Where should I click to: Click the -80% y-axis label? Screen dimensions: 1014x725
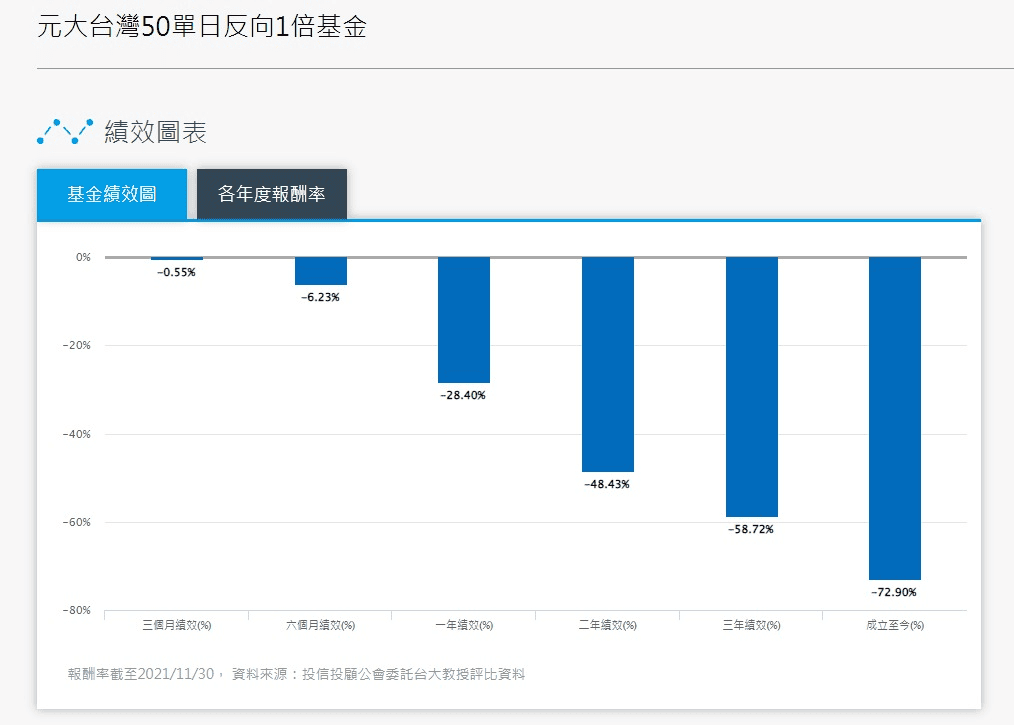tap(77, 611)
